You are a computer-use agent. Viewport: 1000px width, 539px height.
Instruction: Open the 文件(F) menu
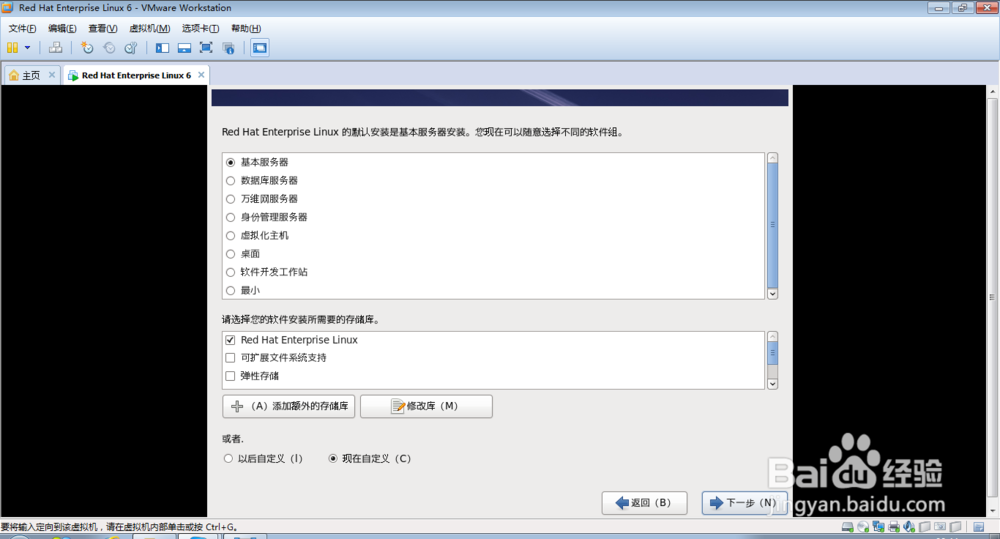22,28
